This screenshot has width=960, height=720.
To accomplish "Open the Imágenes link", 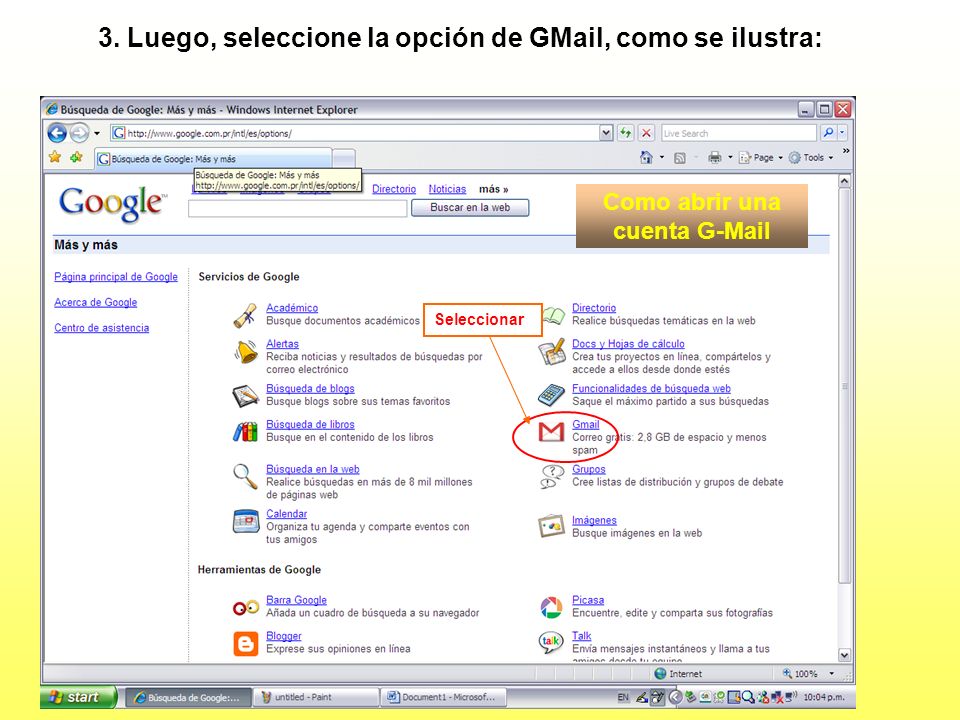I will [x=594, y=520].
